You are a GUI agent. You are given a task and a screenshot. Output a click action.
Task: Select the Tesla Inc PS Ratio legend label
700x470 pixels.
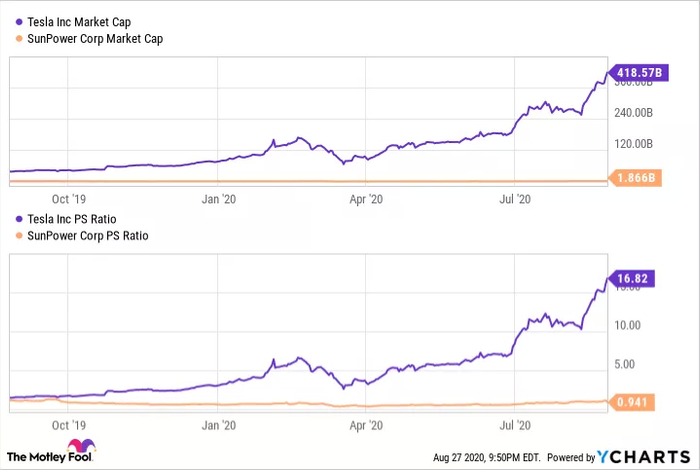tap(75, 217)
